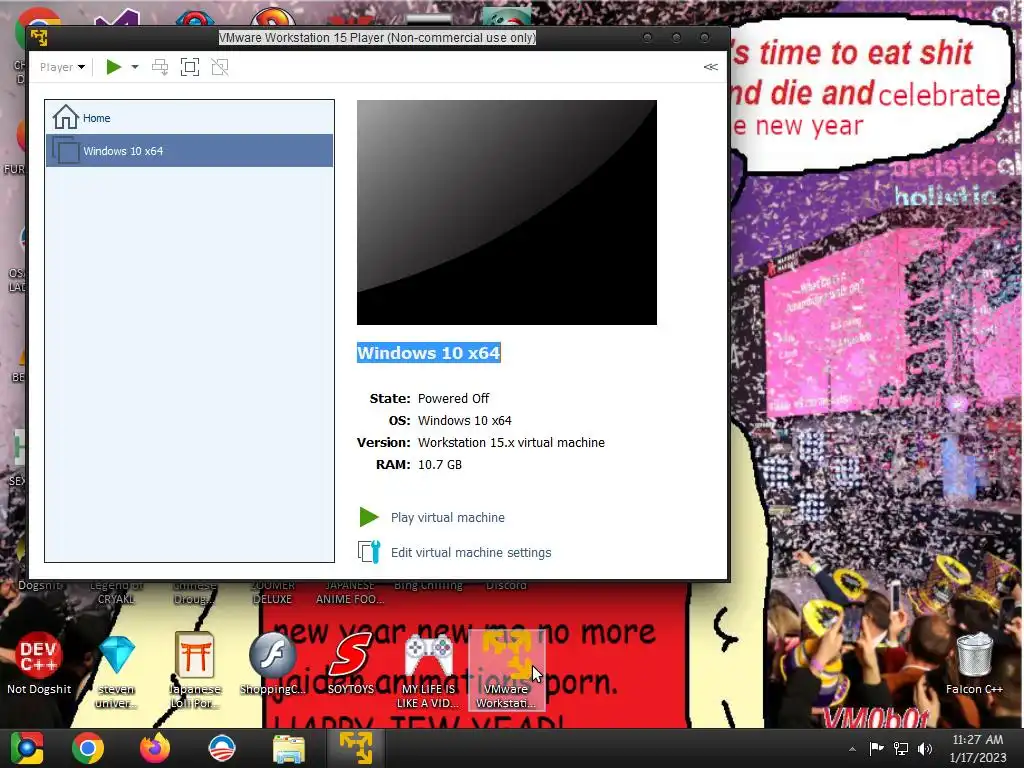Click Send Ctrl+Alt+Del toolbar icon

coord(160,67)
